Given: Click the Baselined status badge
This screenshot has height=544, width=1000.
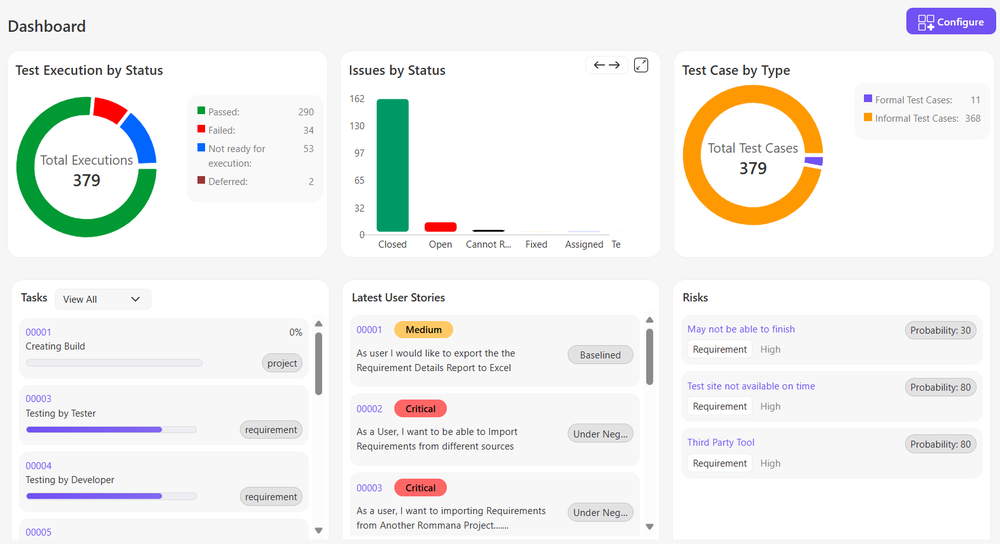Looking at the screenshot, I should 600,355.
